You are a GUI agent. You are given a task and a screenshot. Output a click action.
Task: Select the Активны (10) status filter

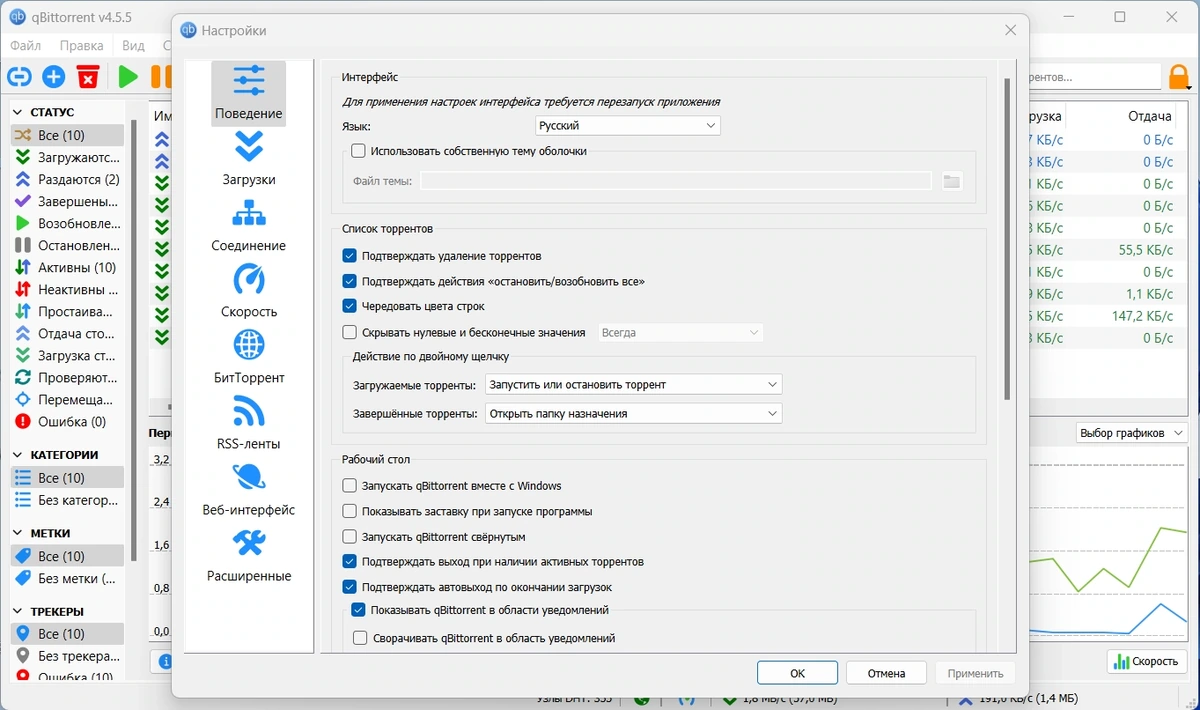point(67,267)
